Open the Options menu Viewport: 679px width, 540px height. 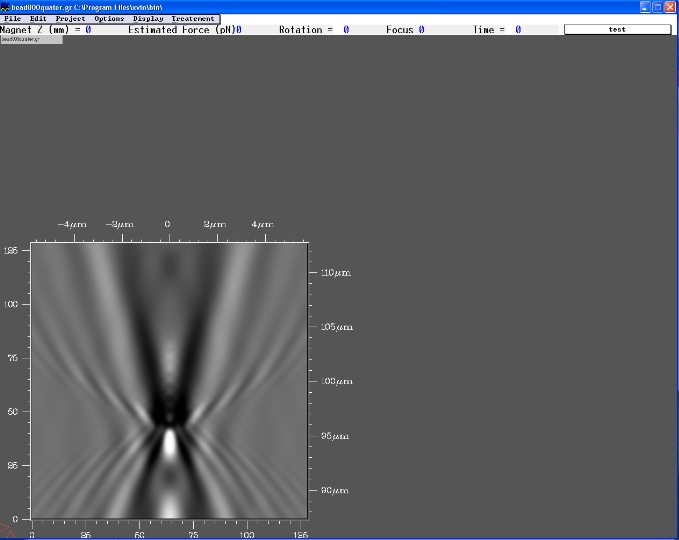109,19
